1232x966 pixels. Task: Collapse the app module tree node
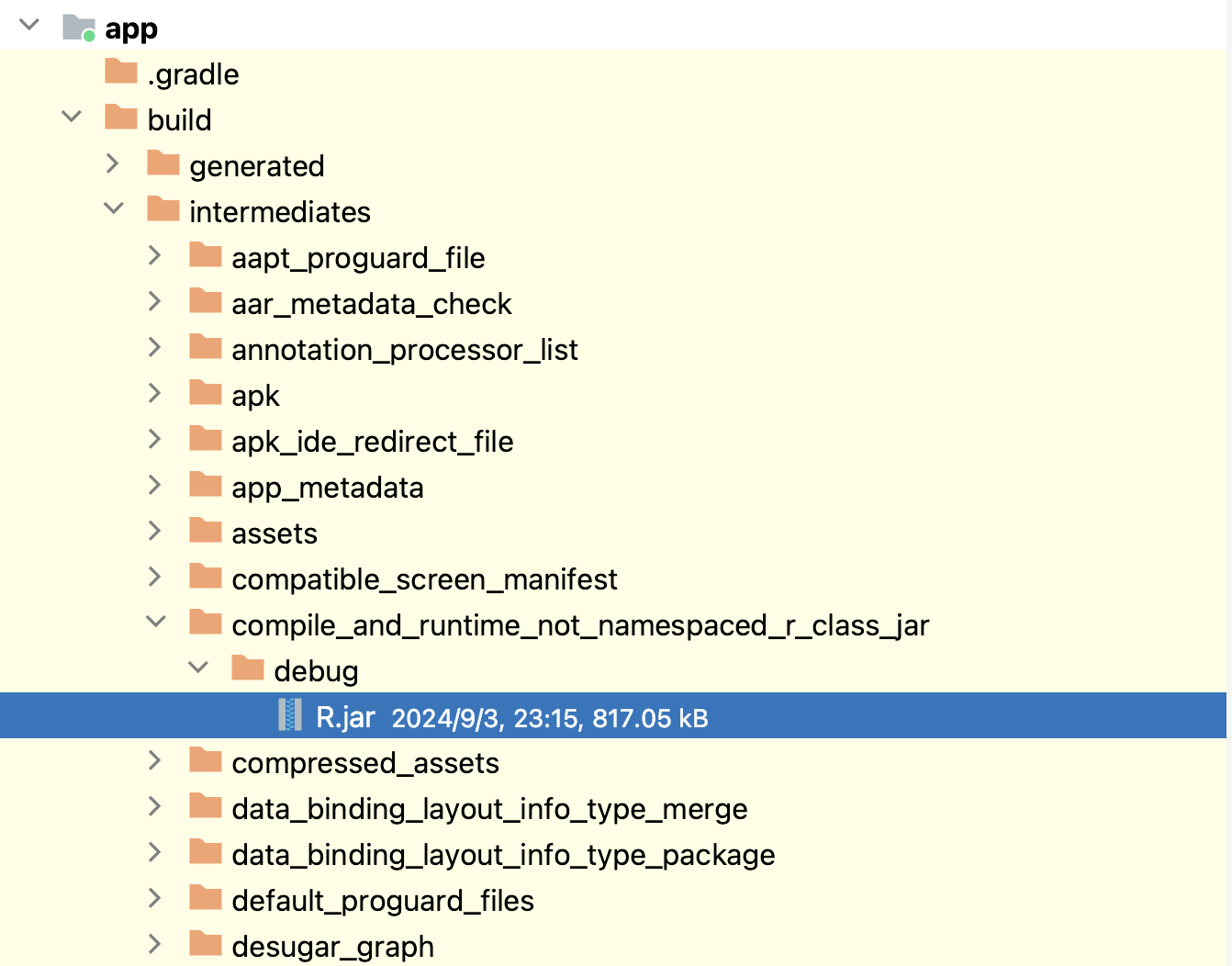(x=29, y=25)
